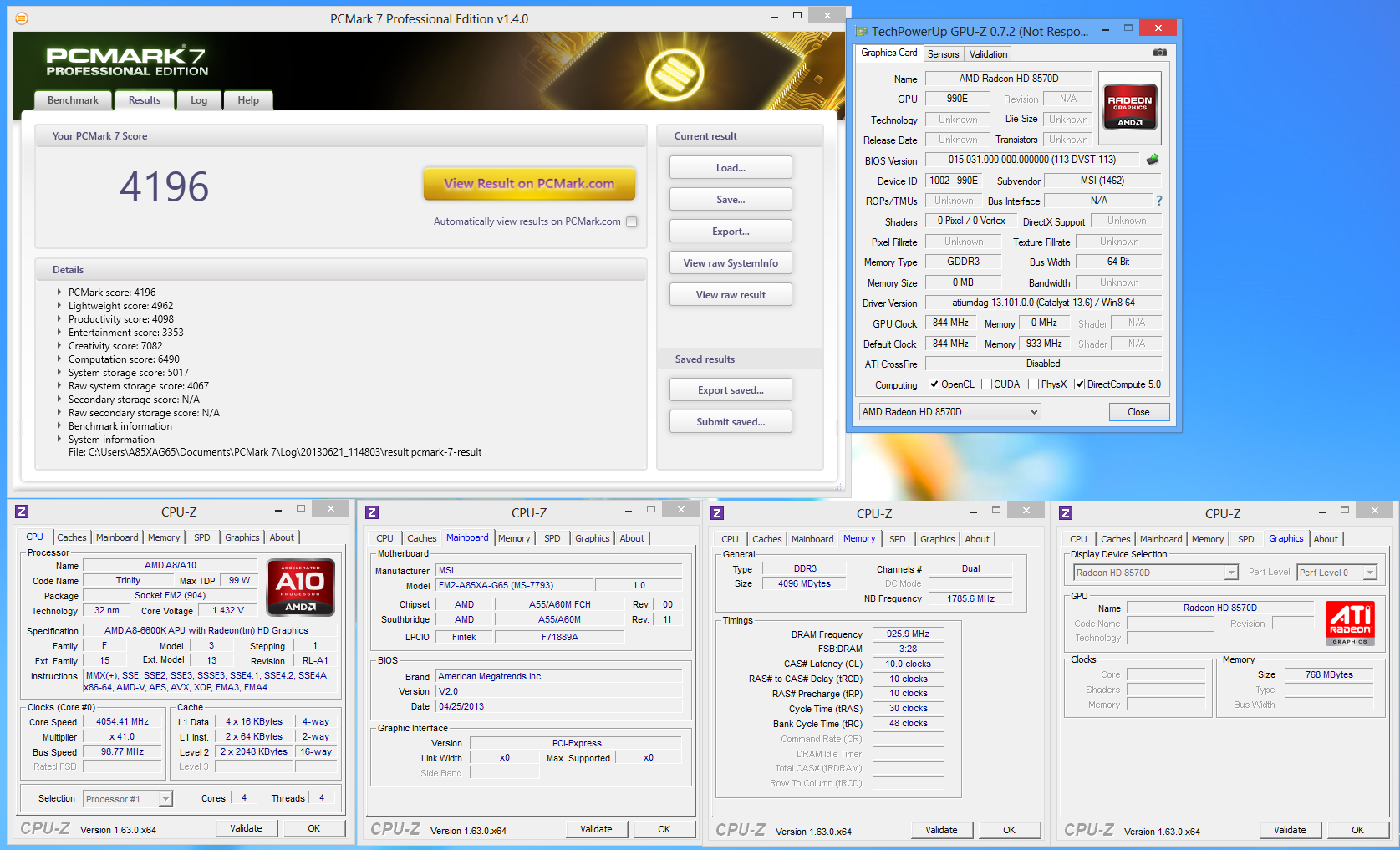Viewport: 1400px width, 850px height.
Task: Click the Save... button
Action: (x=731, y=200)
